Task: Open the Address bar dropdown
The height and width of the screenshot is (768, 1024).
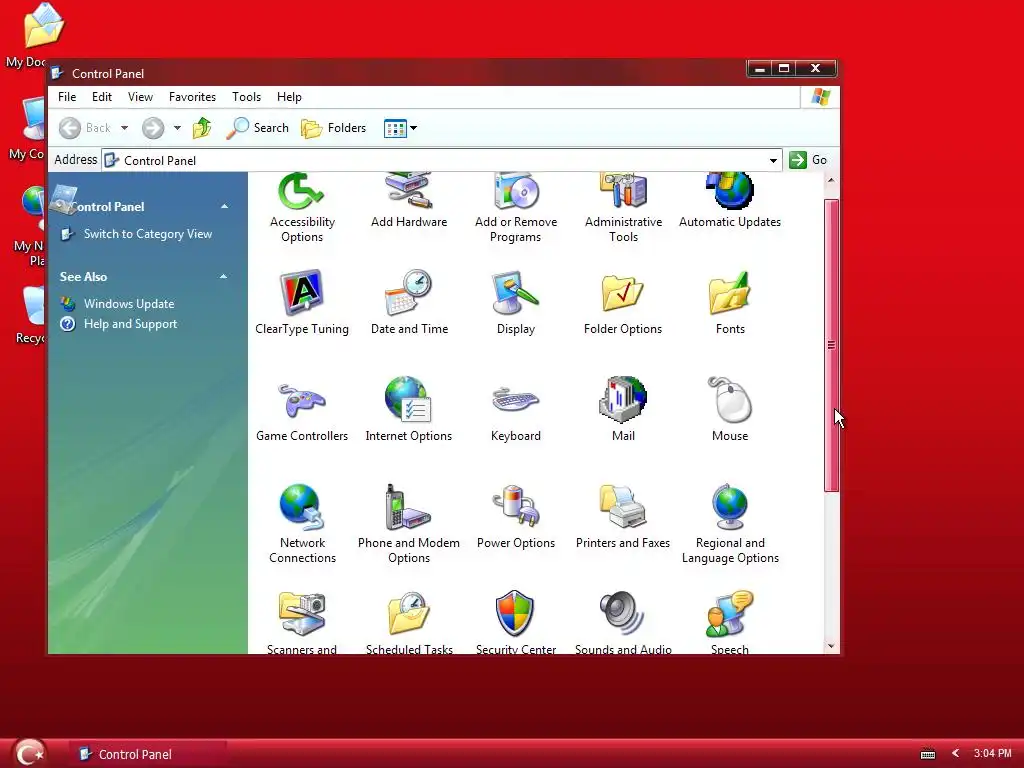Action: pos(773,161)
